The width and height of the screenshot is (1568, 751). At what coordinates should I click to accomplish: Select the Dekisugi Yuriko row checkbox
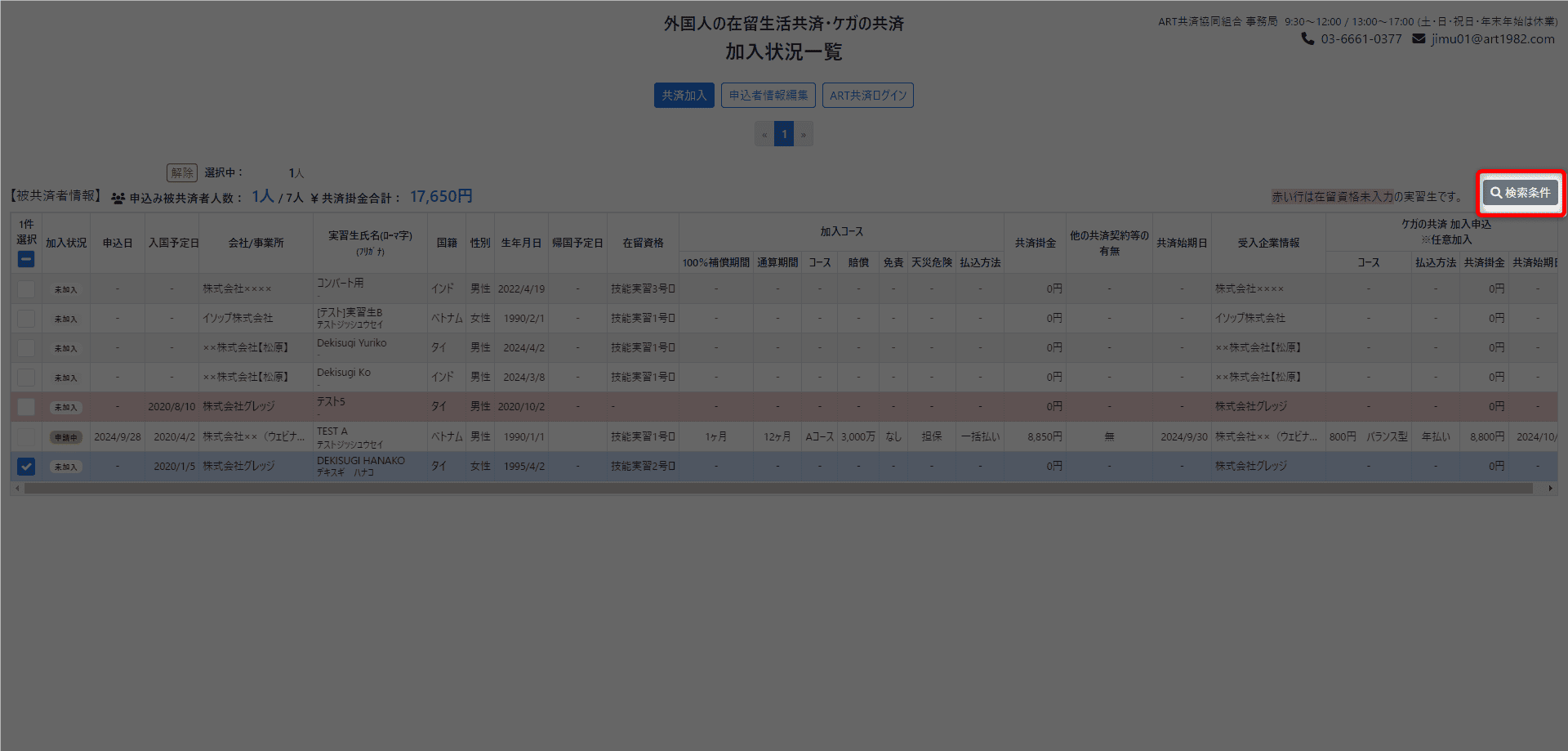(x=26, y=348)
